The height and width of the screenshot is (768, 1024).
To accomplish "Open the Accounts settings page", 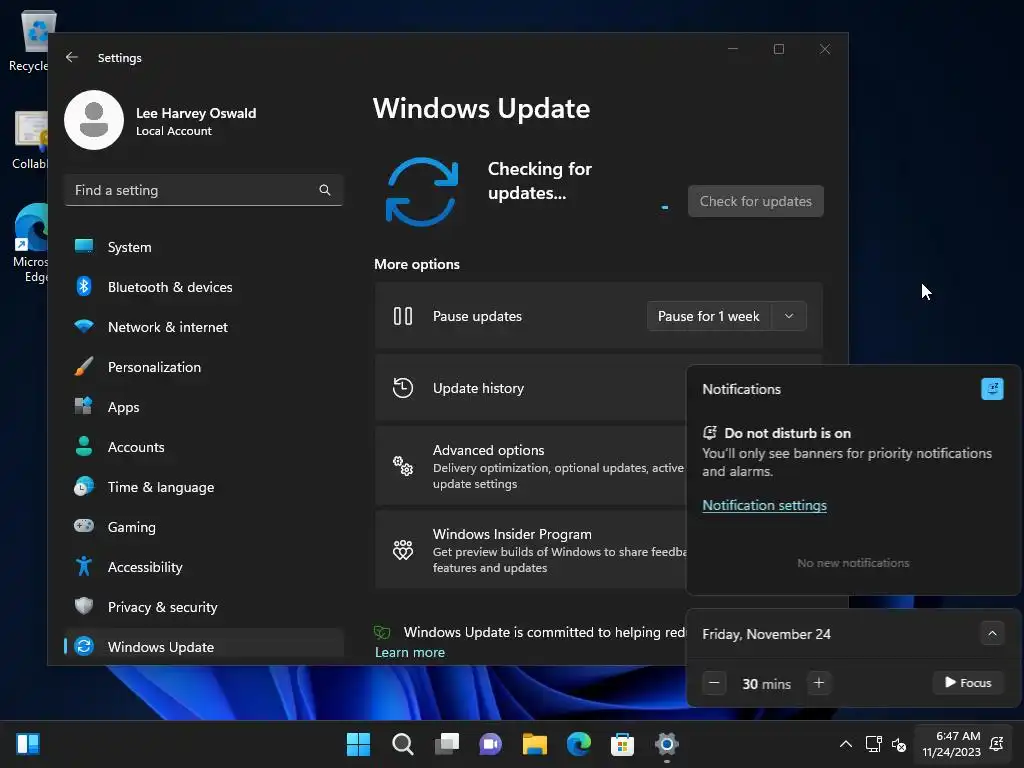I will click(x=204, y=447).
